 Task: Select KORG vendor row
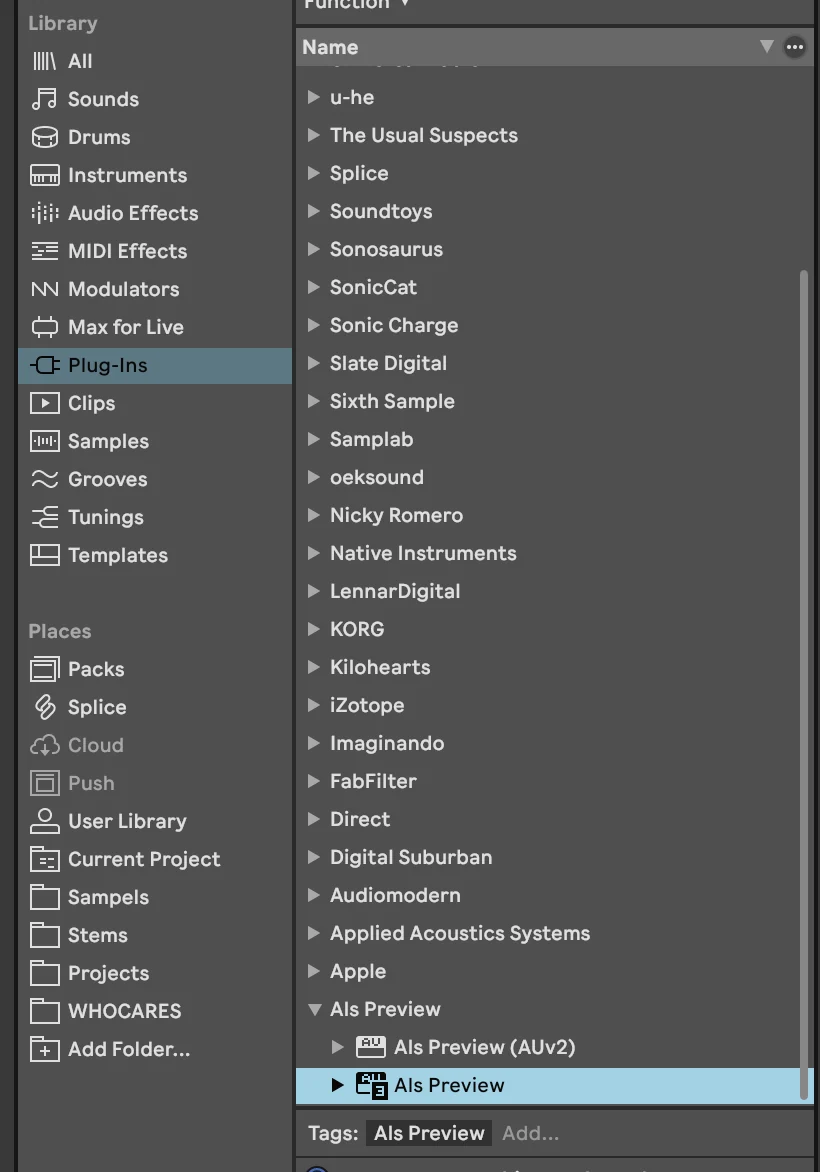pyautogui.click(x=555, y=629)
